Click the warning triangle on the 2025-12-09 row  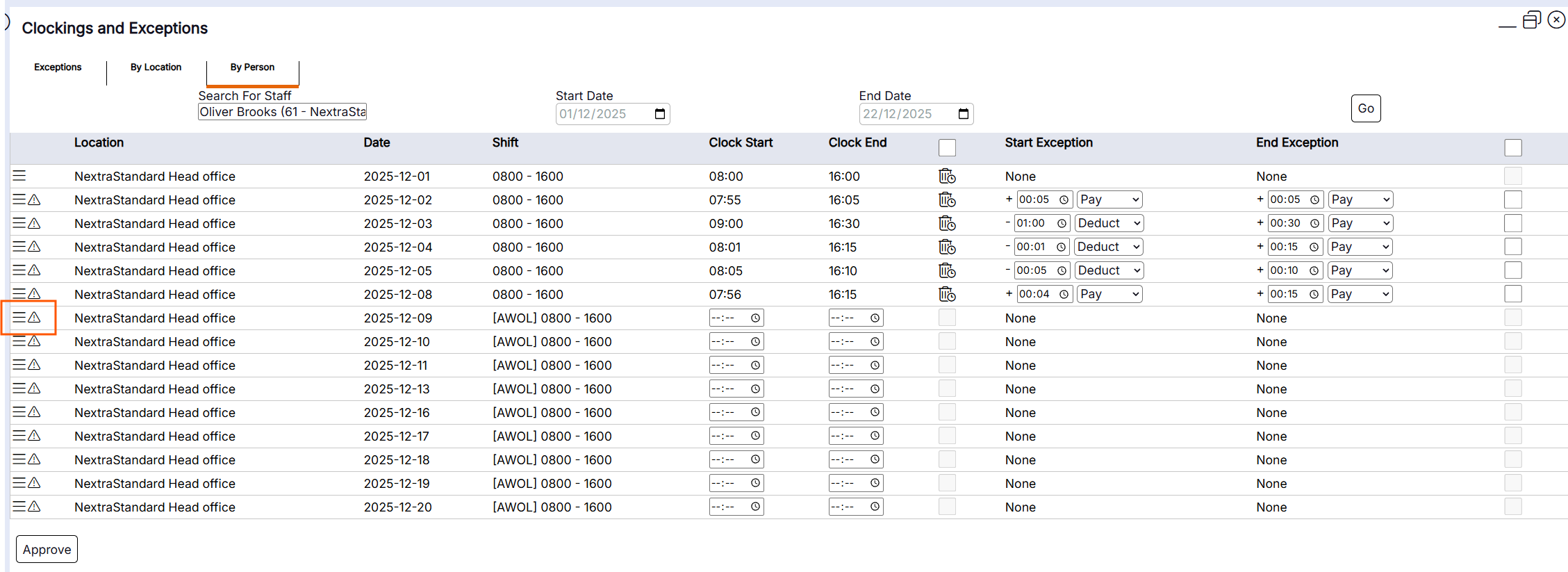tap(34, 318)
